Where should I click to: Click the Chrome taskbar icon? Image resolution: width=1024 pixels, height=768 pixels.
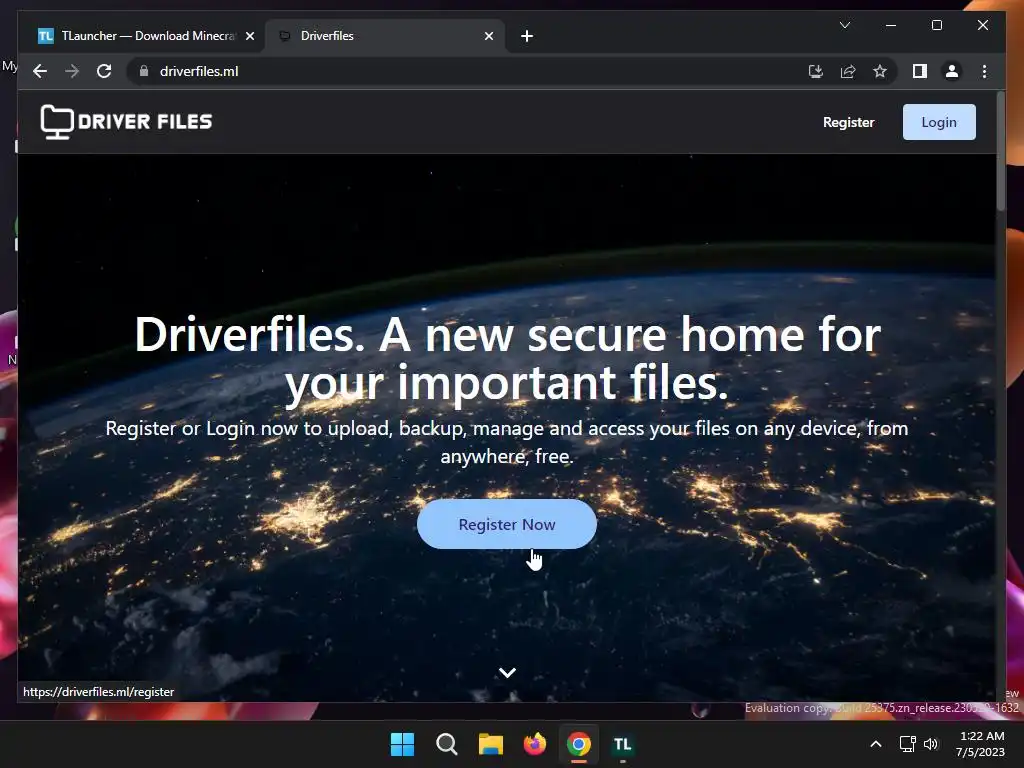pos(579,744)
